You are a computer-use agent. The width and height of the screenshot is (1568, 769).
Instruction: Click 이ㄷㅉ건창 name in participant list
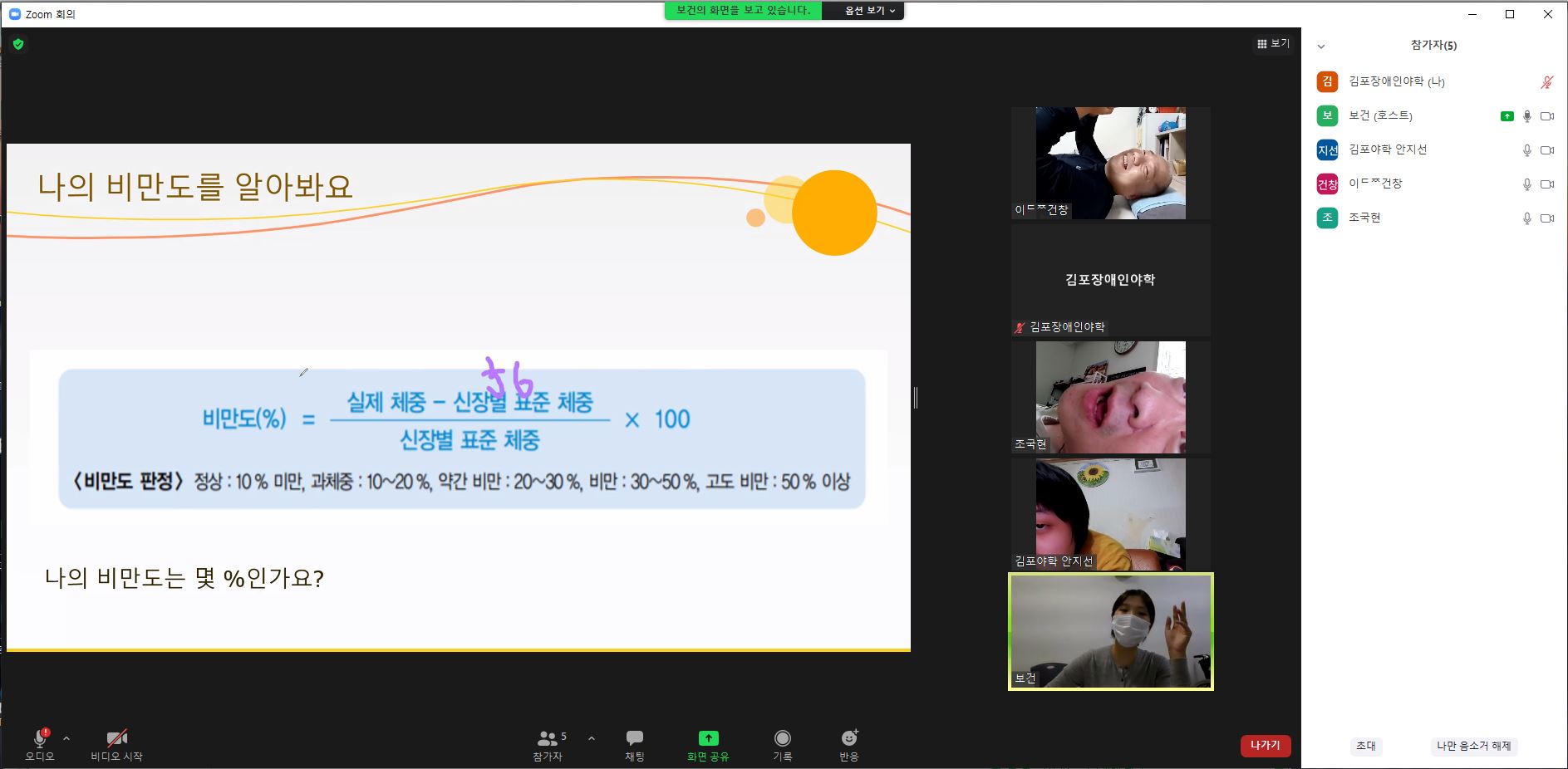coord(1375,184)
